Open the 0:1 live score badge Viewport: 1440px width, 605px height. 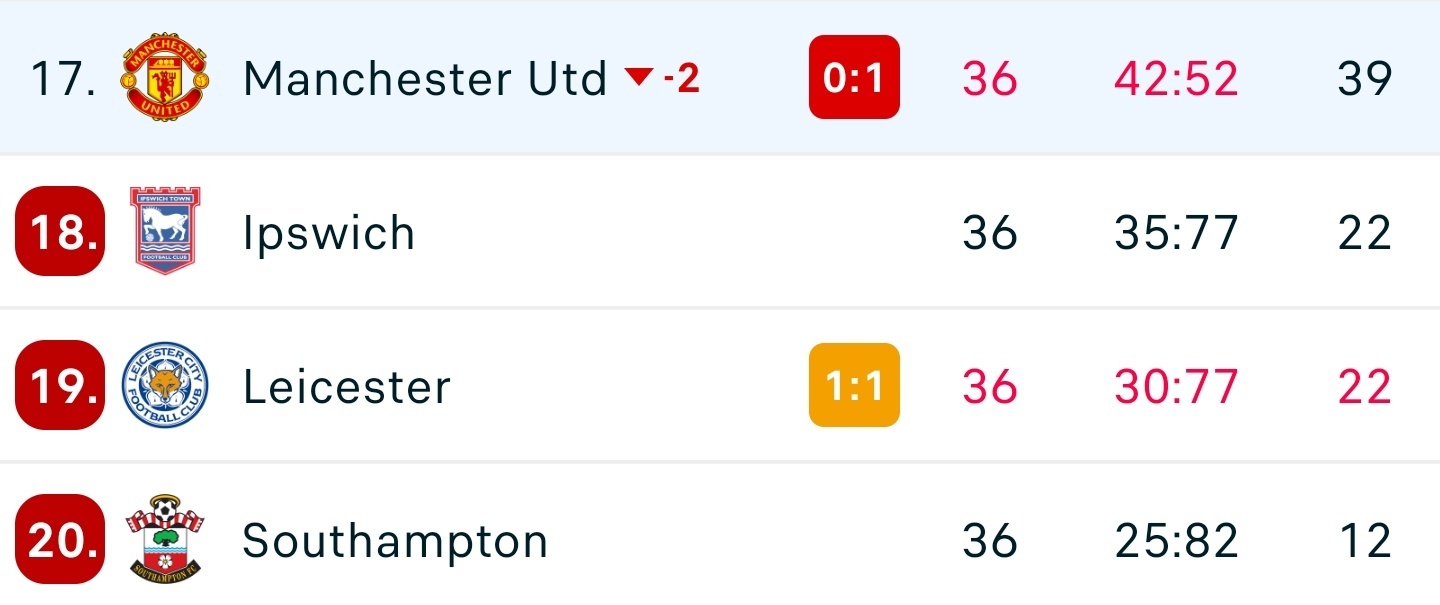pos(854,78)
